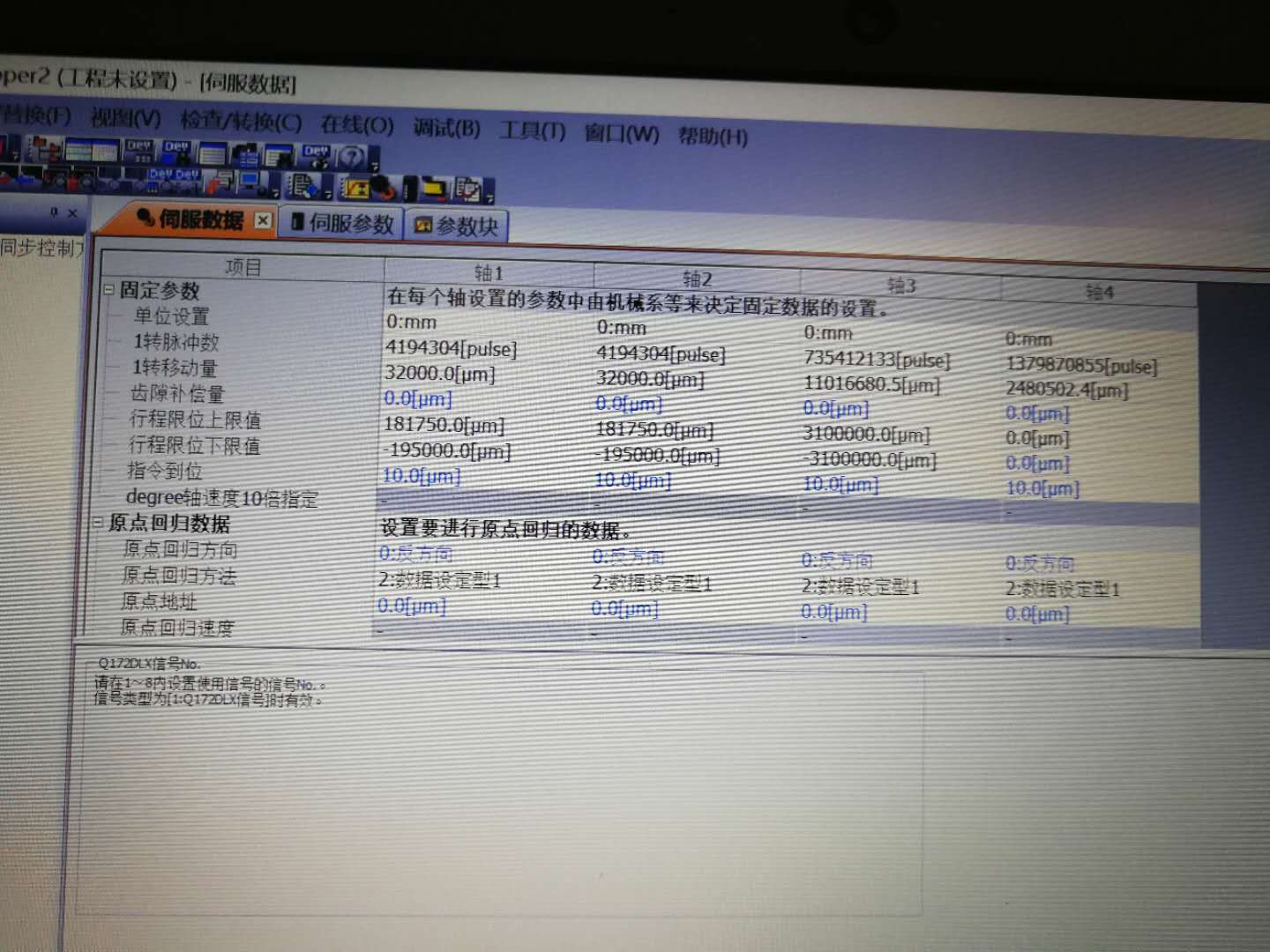Pin the left 同步控制 side panel
Screen dimensions: 1270x952
[54, 212]
